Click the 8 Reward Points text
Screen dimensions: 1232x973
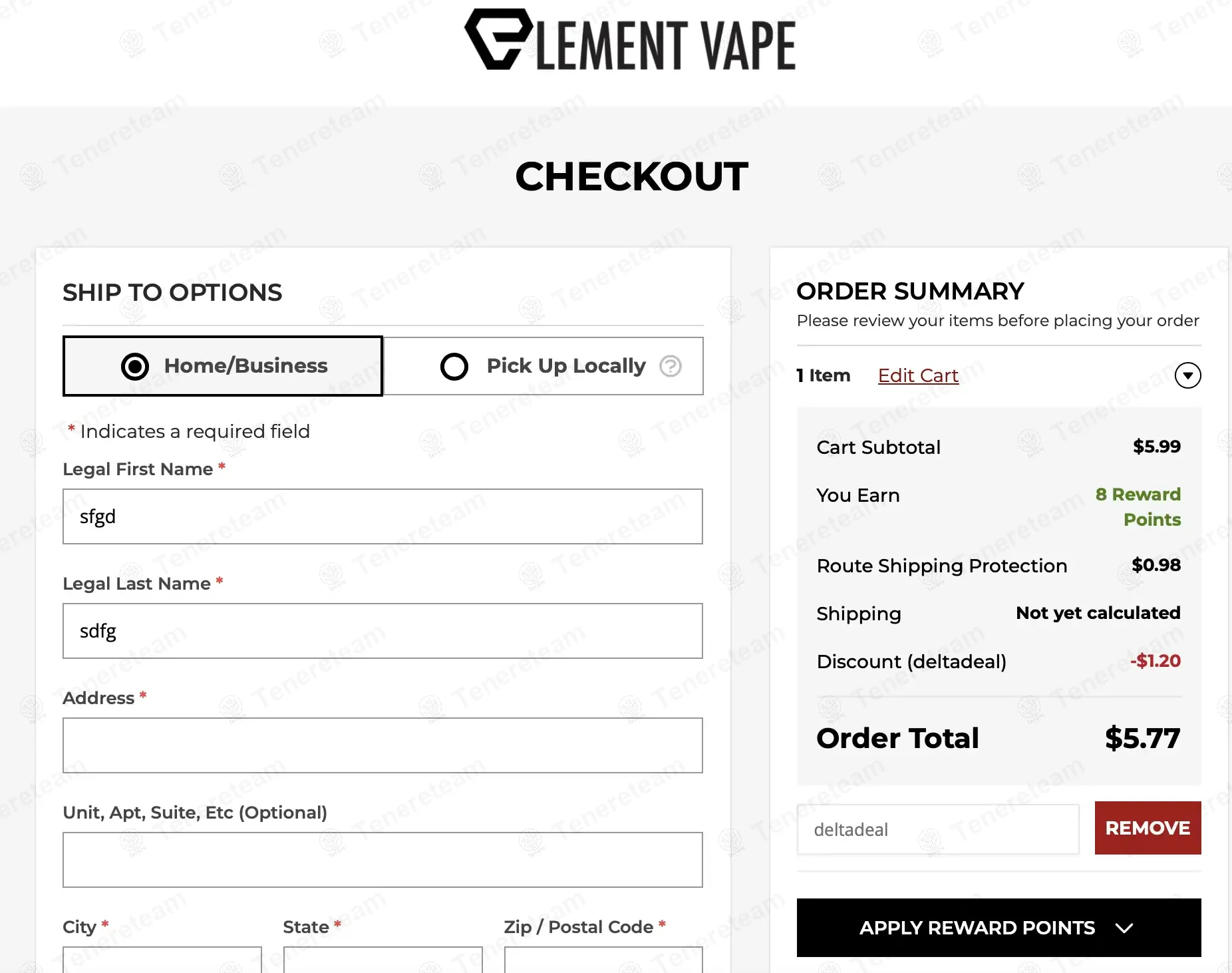click(x=1138, y=506)
